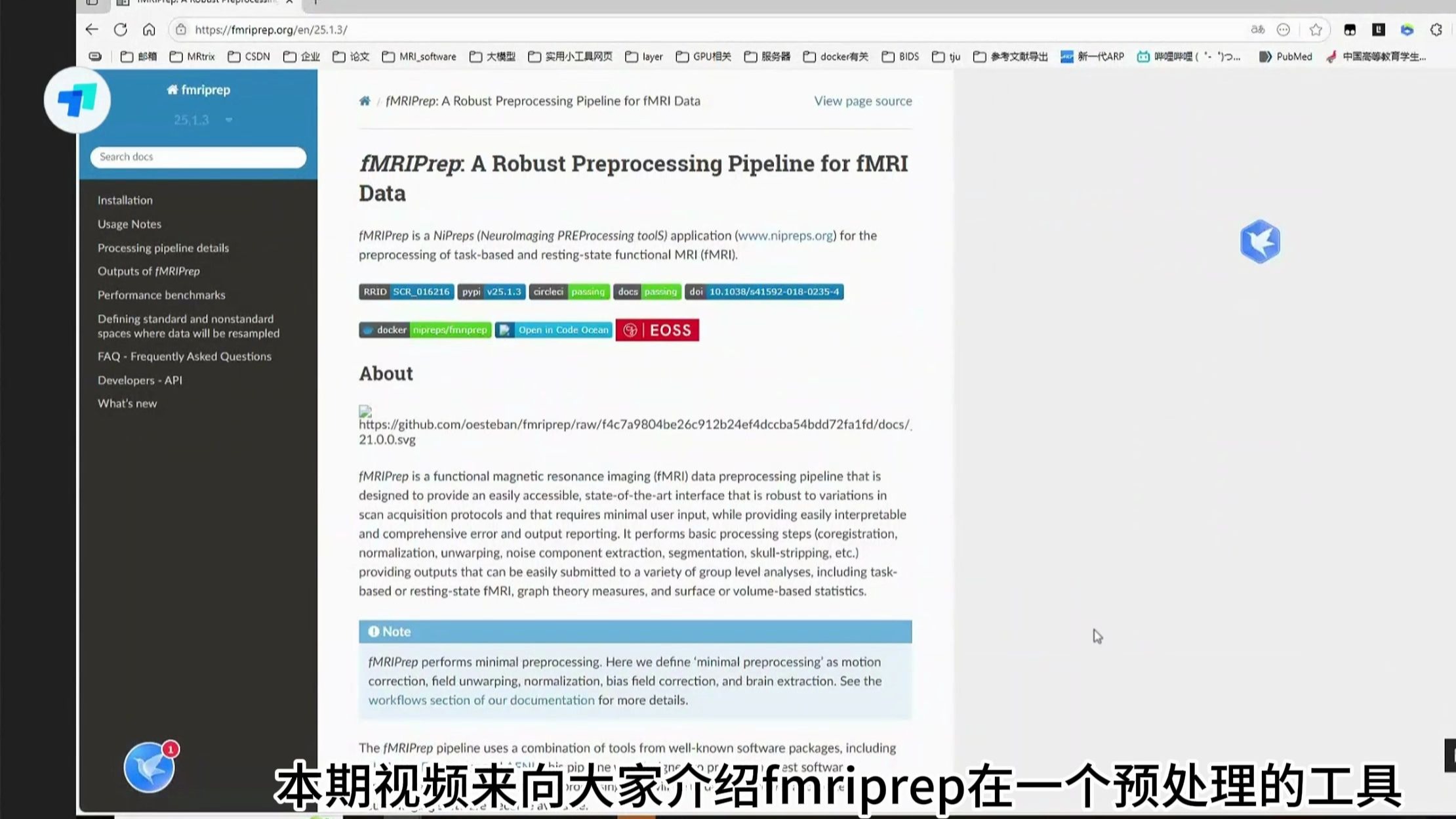Reload the fmriprep page
Image resolution: width=1456 pixels, height=819 pixels.
[x=121, y=30]
